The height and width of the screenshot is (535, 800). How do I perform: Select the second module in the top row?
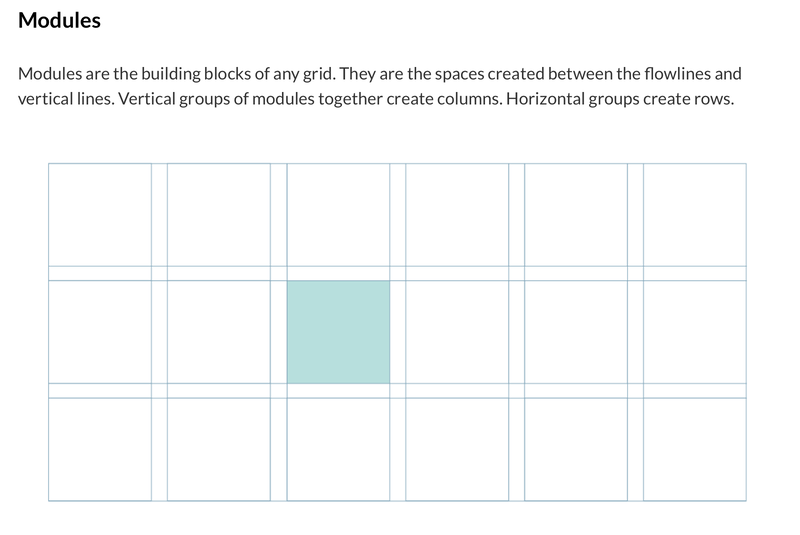pos(219,215)
